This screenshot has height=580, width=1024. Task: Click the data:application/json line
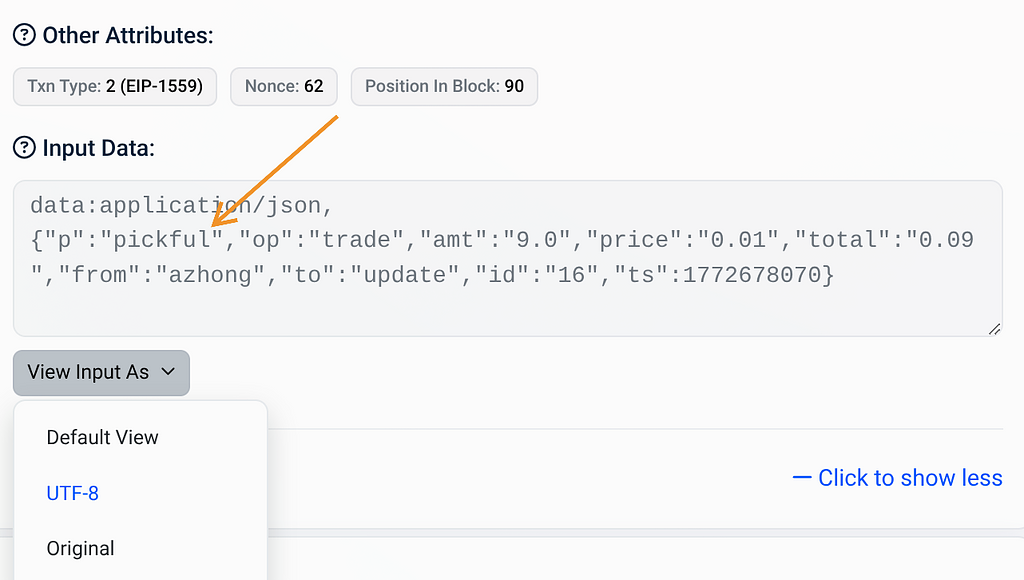pos(180,206)
